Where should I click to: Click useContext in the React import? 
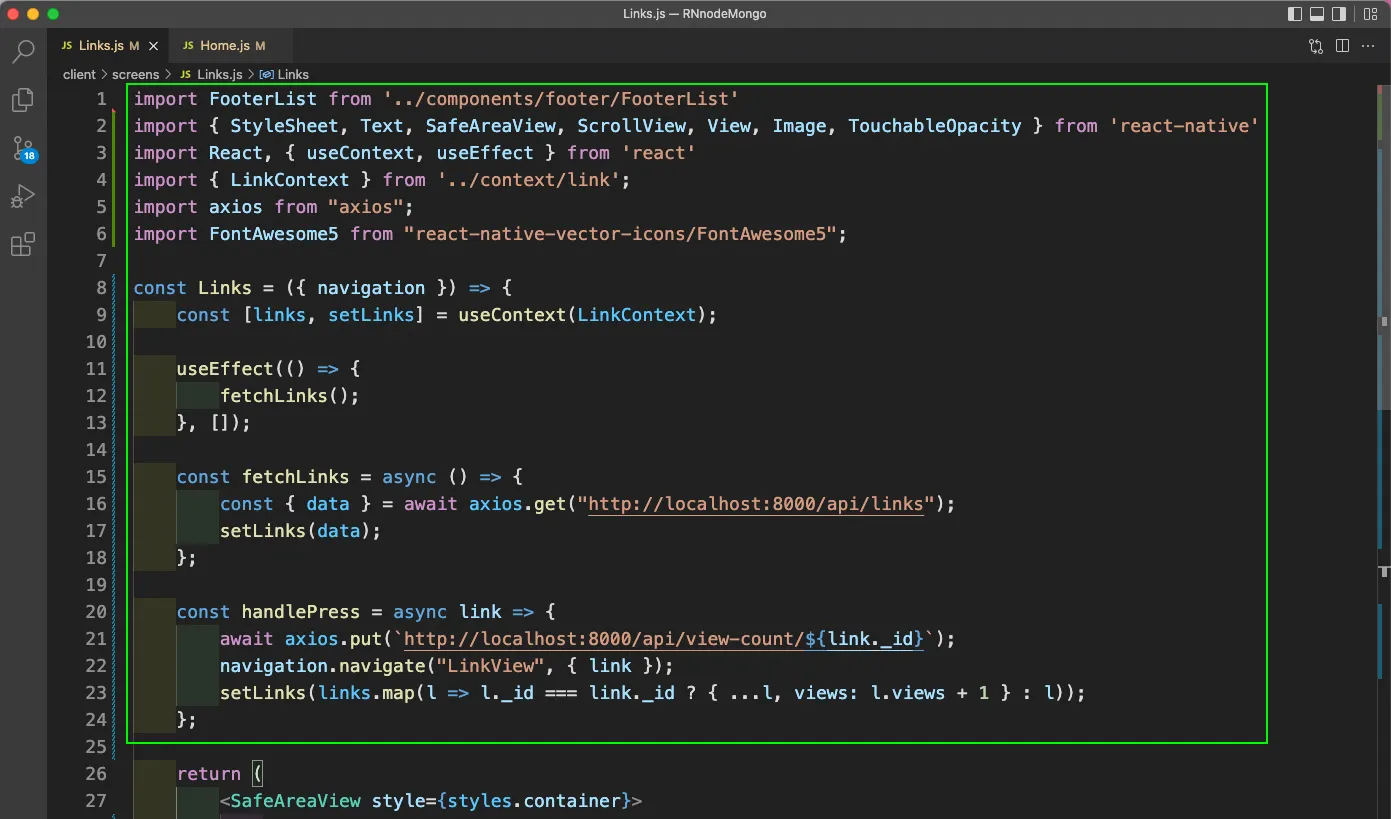click(360, 153)
